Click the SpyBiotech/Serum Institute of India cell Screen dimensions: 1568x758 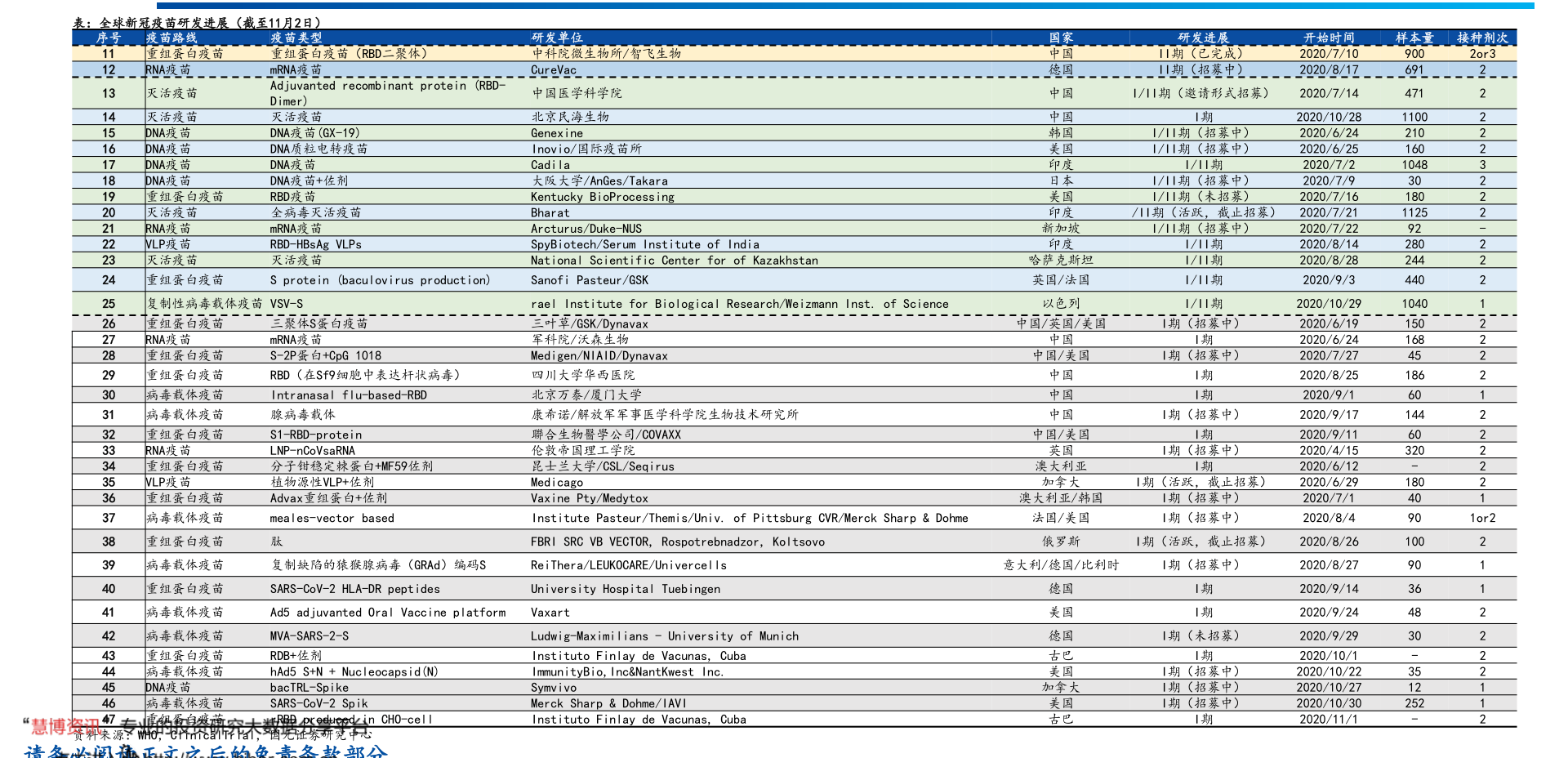[645, 244]
